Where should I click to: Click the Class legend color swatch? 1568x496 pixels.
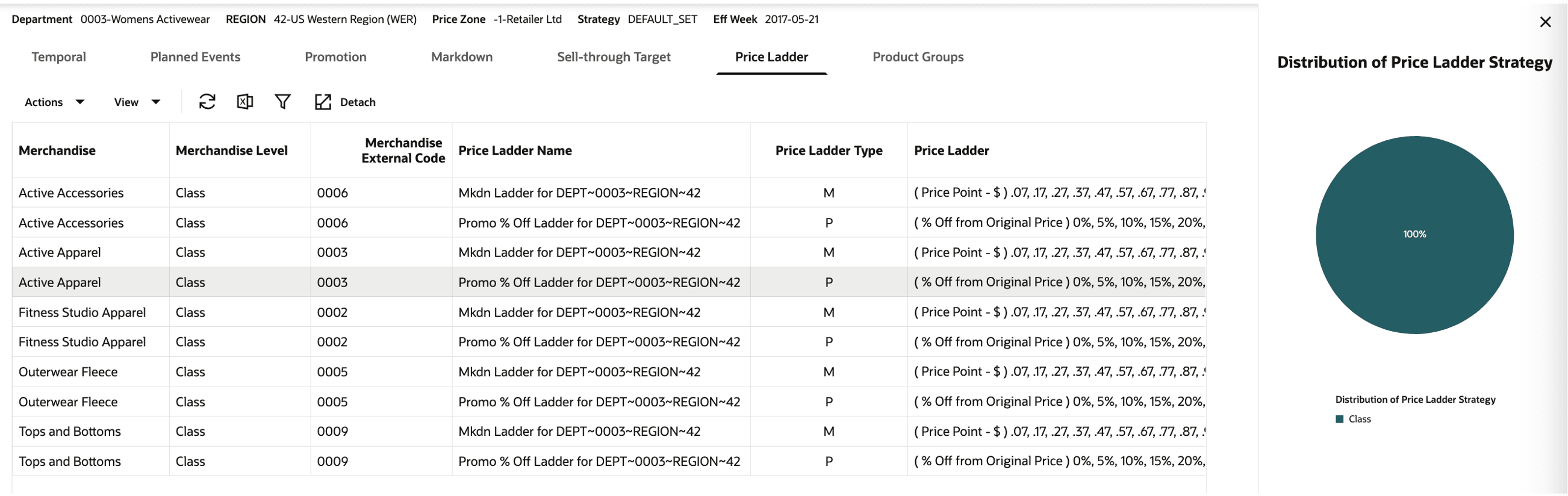[x=1339, y=419]
